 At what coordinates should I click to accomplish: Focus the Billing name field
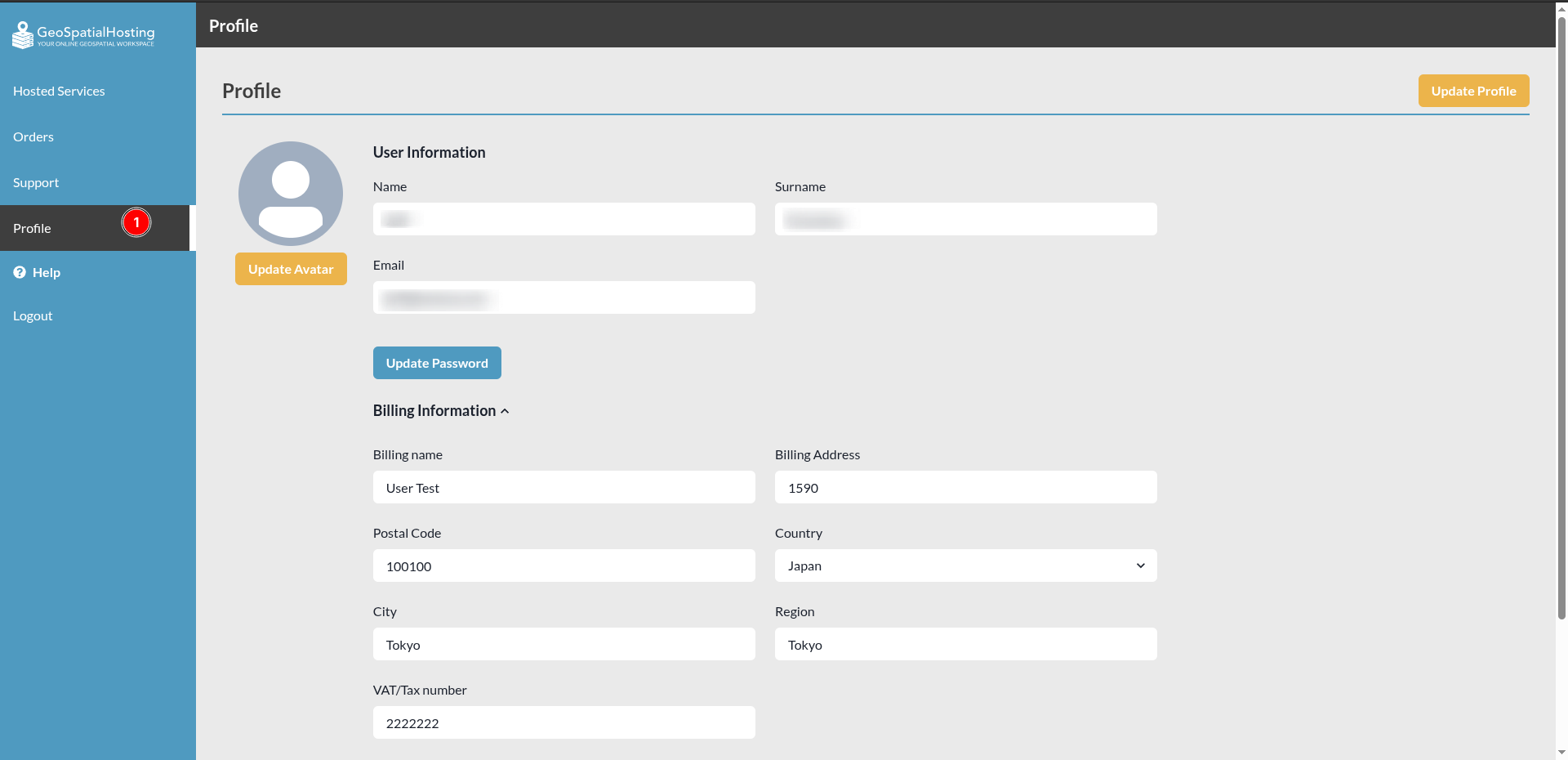point(564,487)
